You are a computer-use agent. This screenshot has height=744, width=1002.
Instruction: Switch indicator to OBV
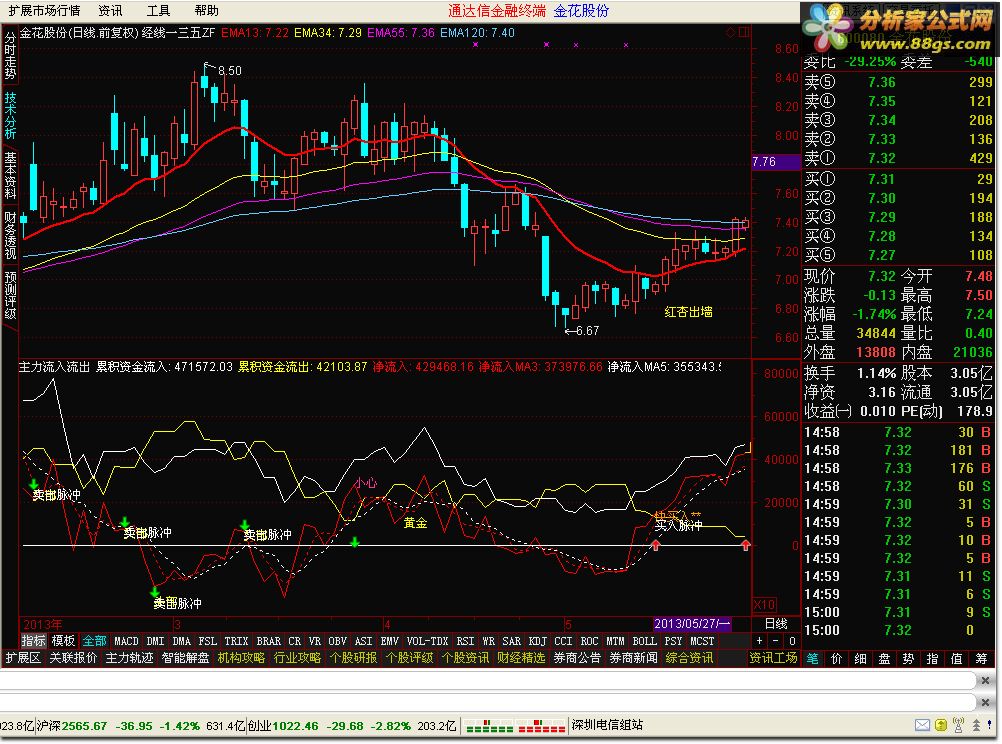[x=337, y=640]
